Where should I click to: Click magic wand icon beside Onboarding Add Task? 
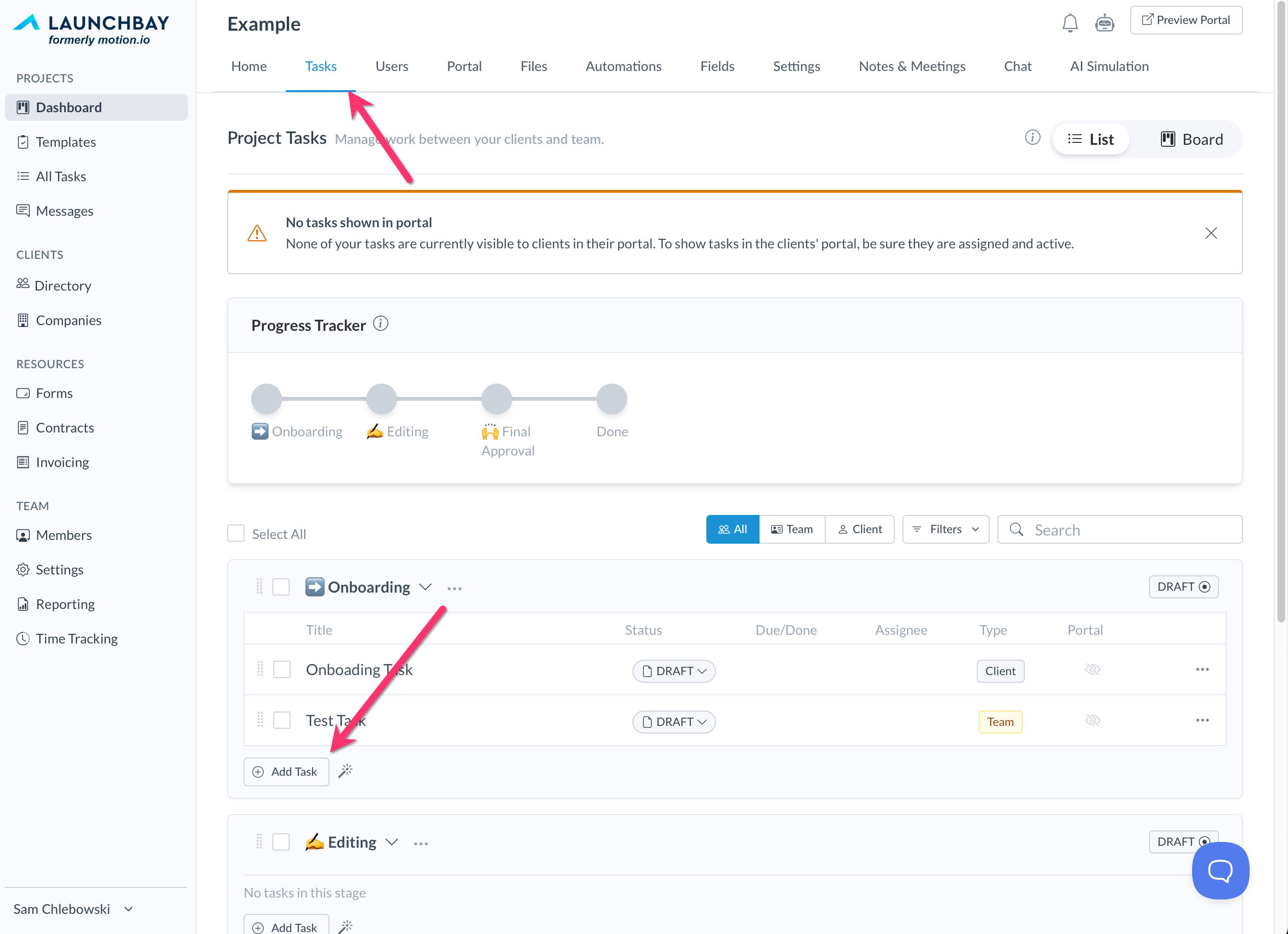tap(345, 771)
